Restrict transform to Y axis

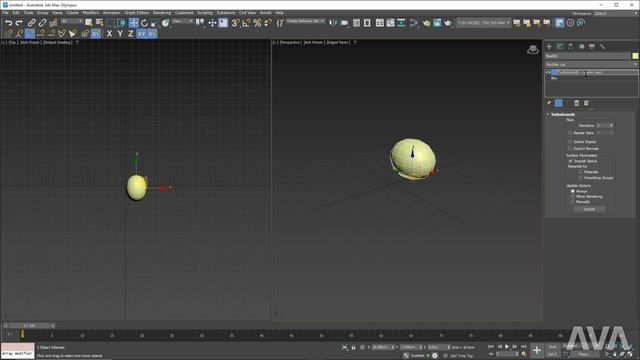point(120,34)
